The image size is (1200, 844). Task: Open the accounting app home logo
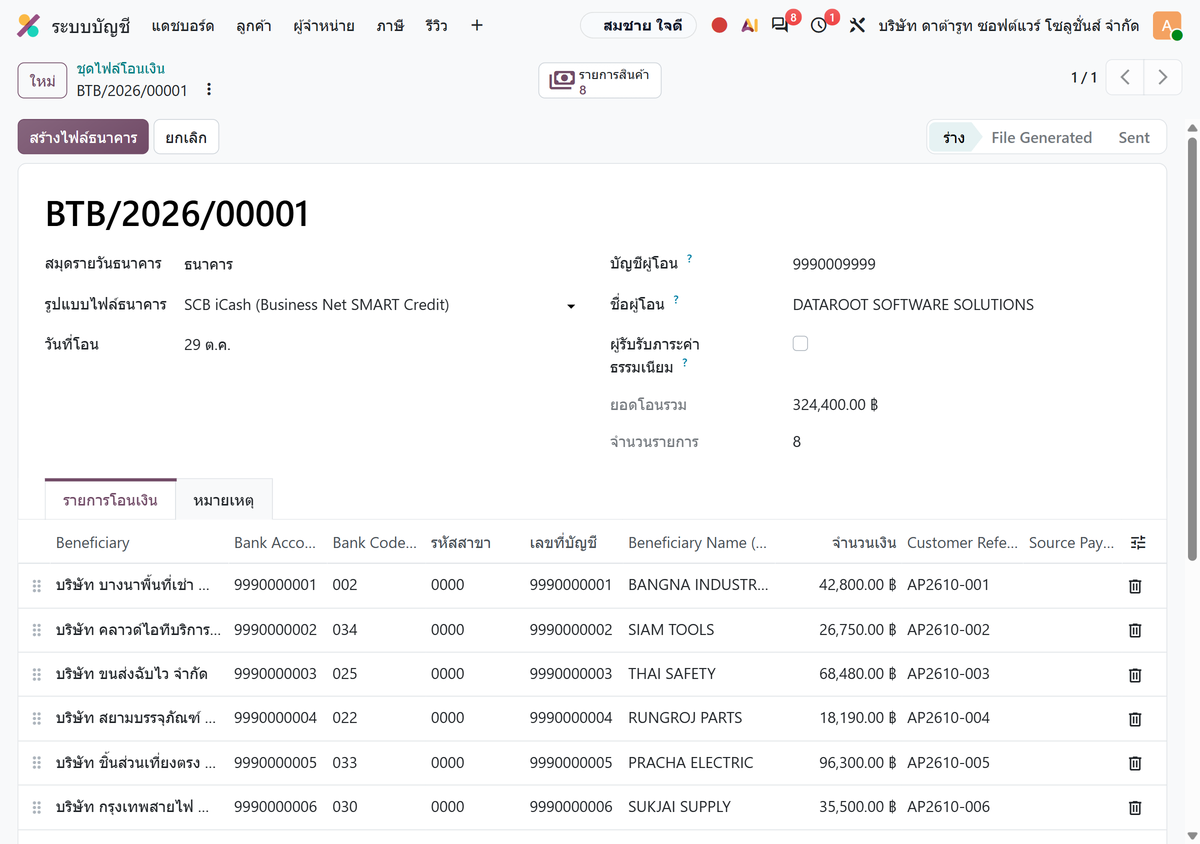tap(29, 26)
